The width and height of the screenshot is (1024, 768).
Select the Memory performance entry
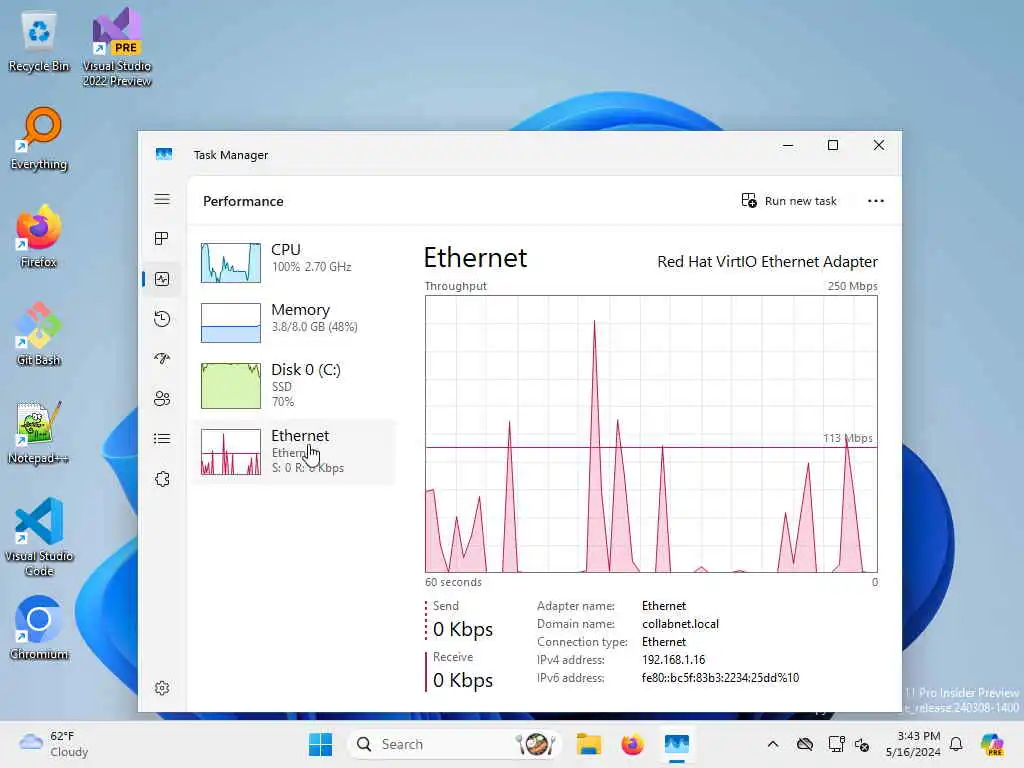295,322
